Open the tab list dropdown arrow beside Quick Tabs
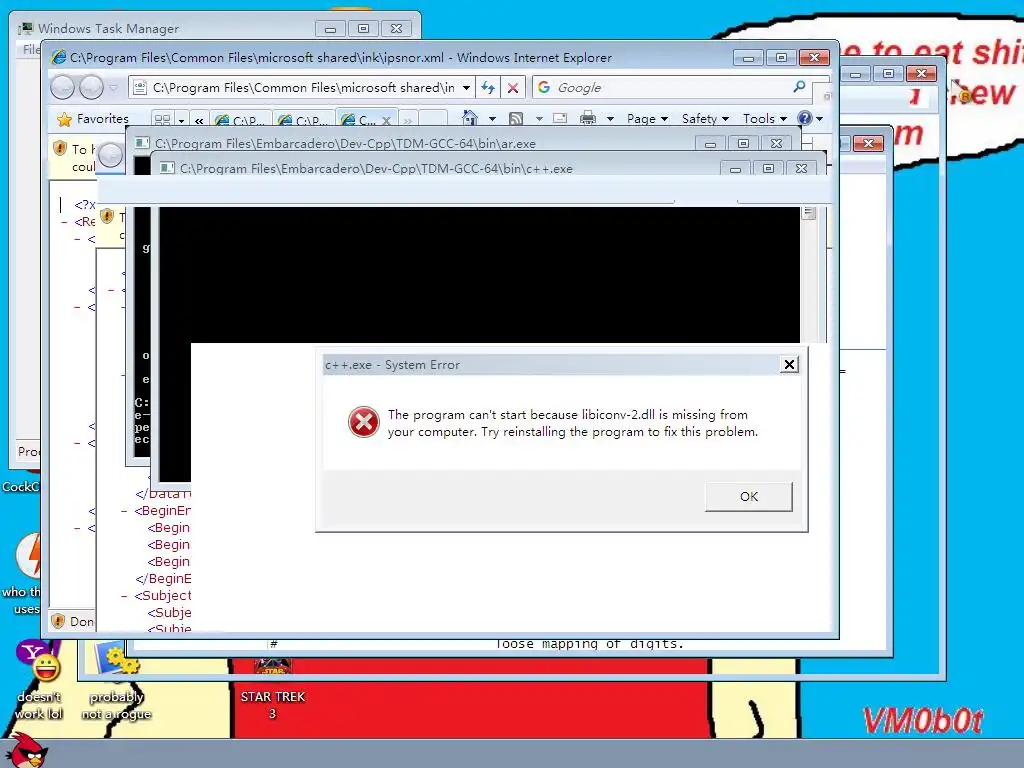This screenshot has height=768, width=1024. (181, 120)
